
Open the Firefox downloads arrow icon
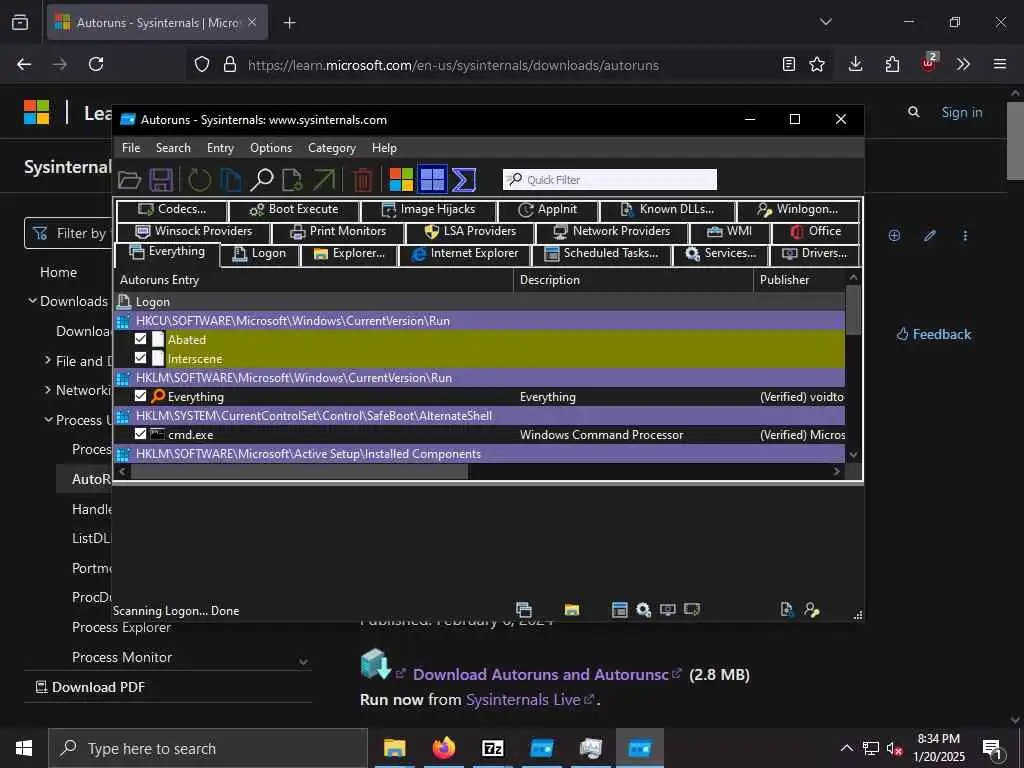856,64
